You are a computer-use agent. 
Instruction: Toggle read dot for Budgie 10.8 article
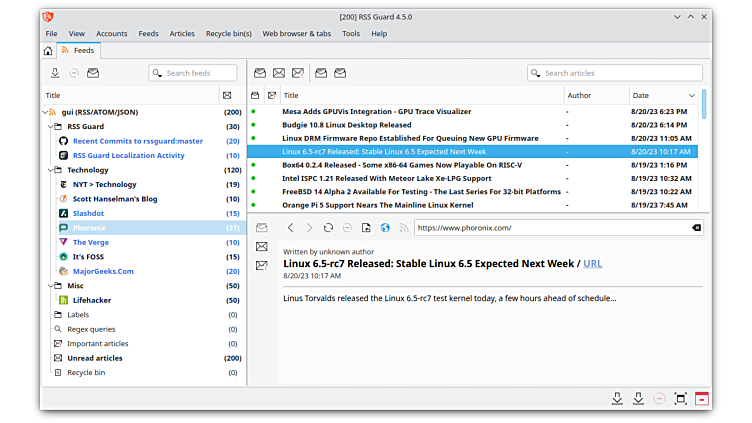[x=254, y=125]
